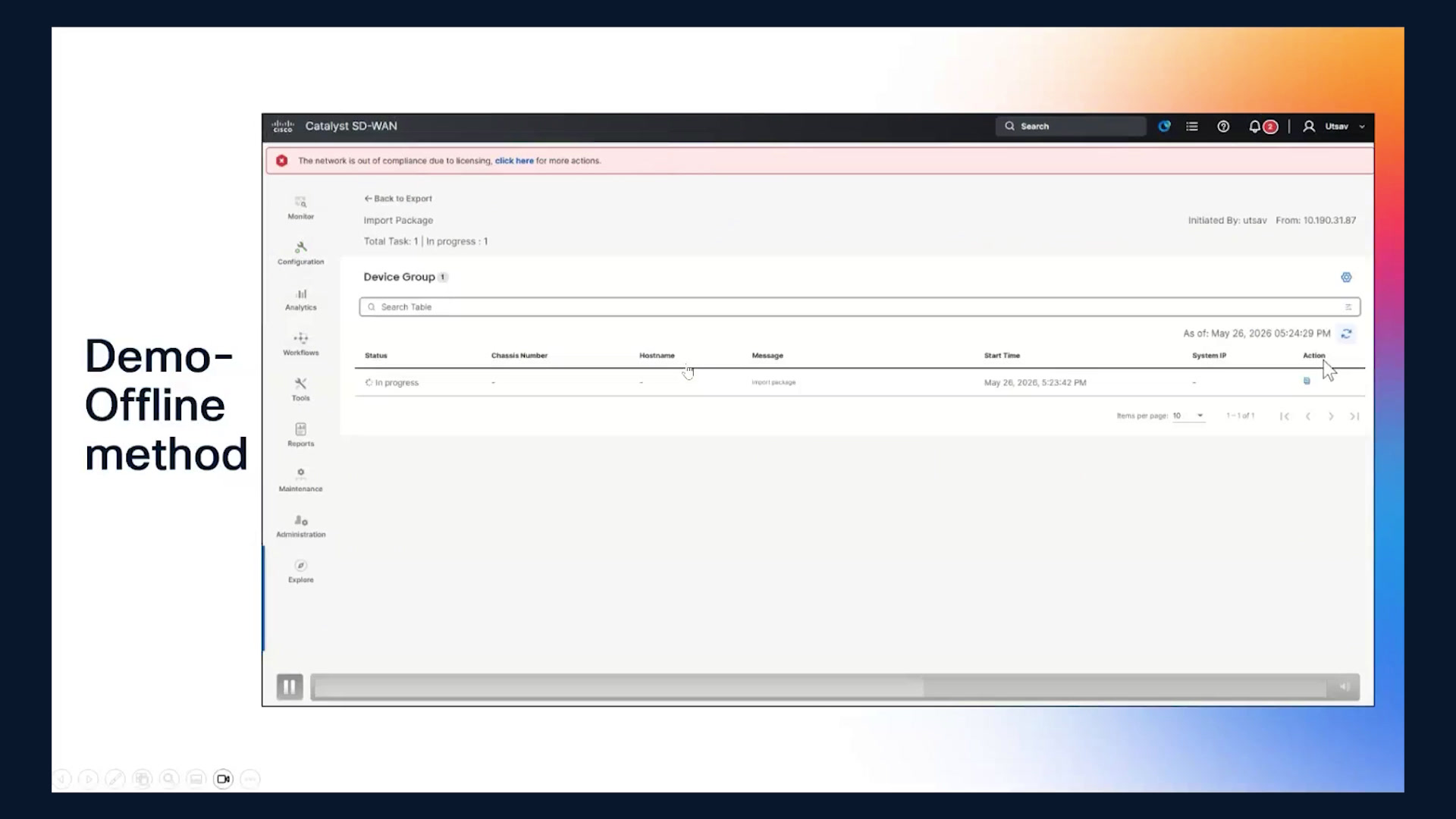This screenshot has height=819, width=1456.
Task: Expand the Utsav user menu
Action: pyautogui.click(x=1335, y=127)
